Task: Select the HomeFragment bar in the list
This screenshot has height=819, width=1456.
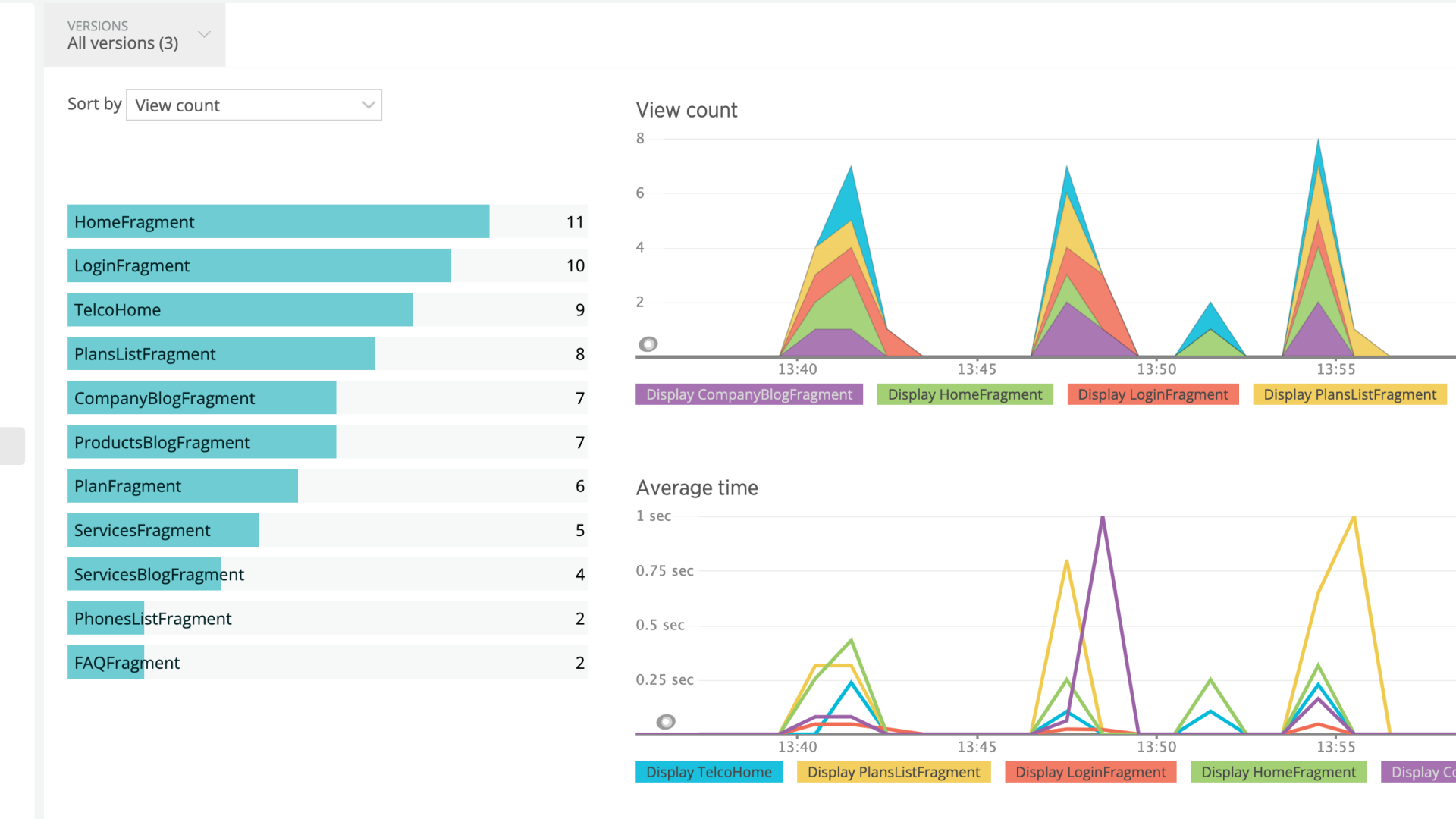Action: 278,221
